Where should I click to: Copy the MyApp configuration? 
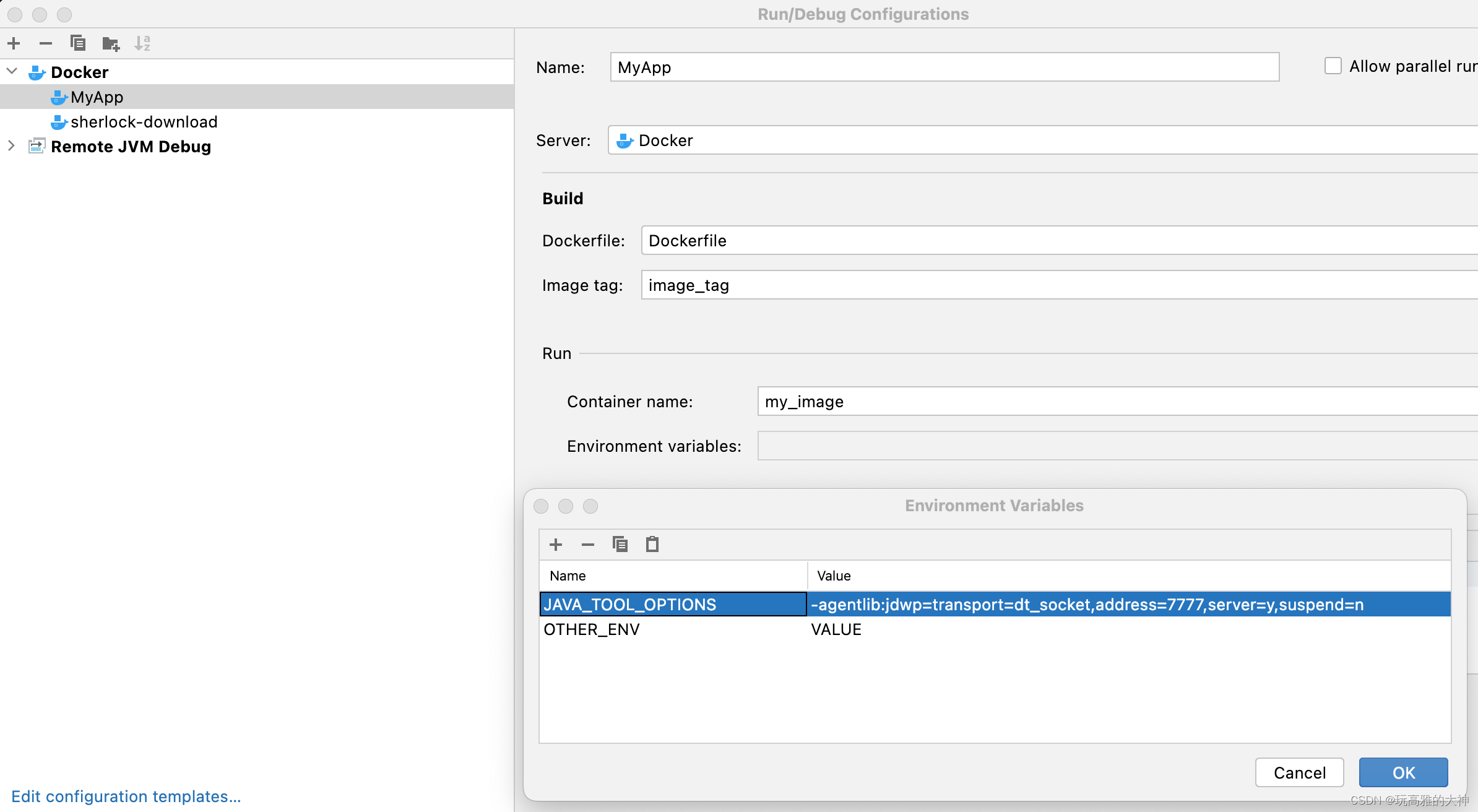coord(78,43)
